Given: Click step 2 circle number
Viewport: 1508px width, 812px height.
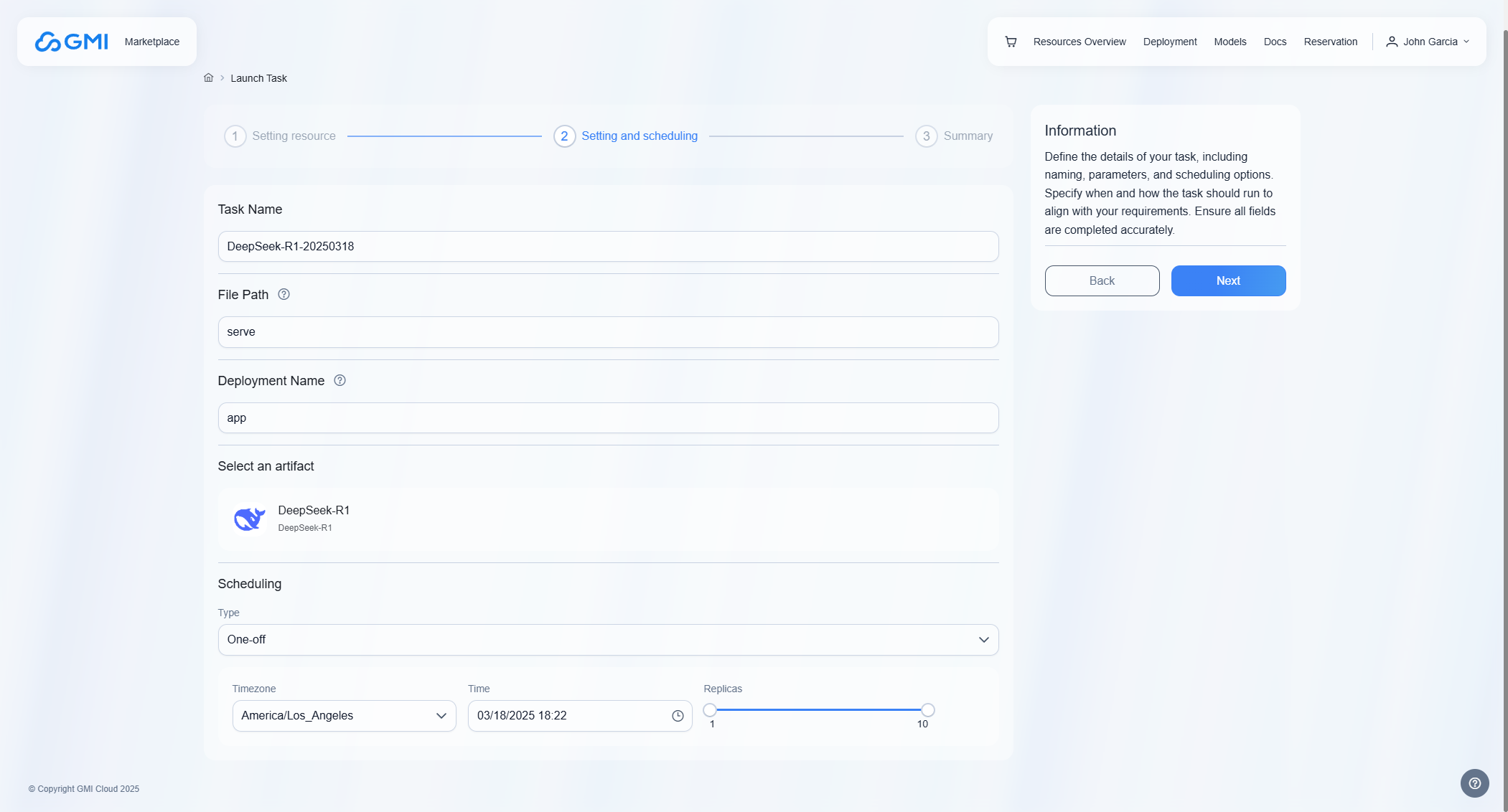Looking at the screenshot, I should (x=564, y=136).
